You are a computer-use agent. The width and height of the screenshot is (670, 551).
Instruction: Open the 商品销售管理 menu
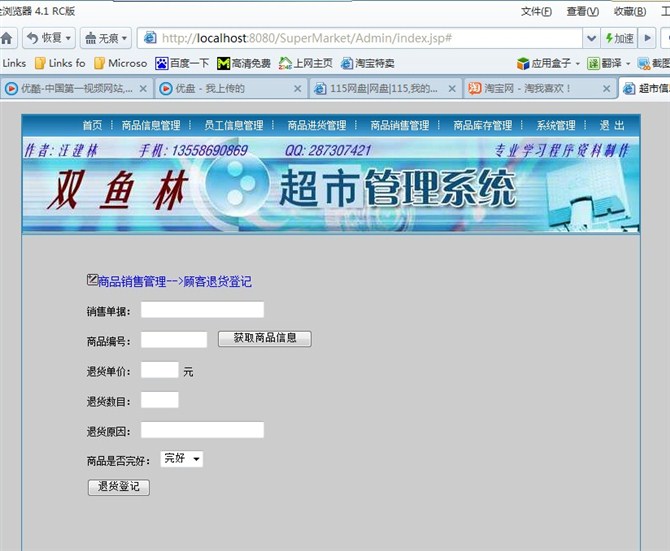[x=399, y=126]
